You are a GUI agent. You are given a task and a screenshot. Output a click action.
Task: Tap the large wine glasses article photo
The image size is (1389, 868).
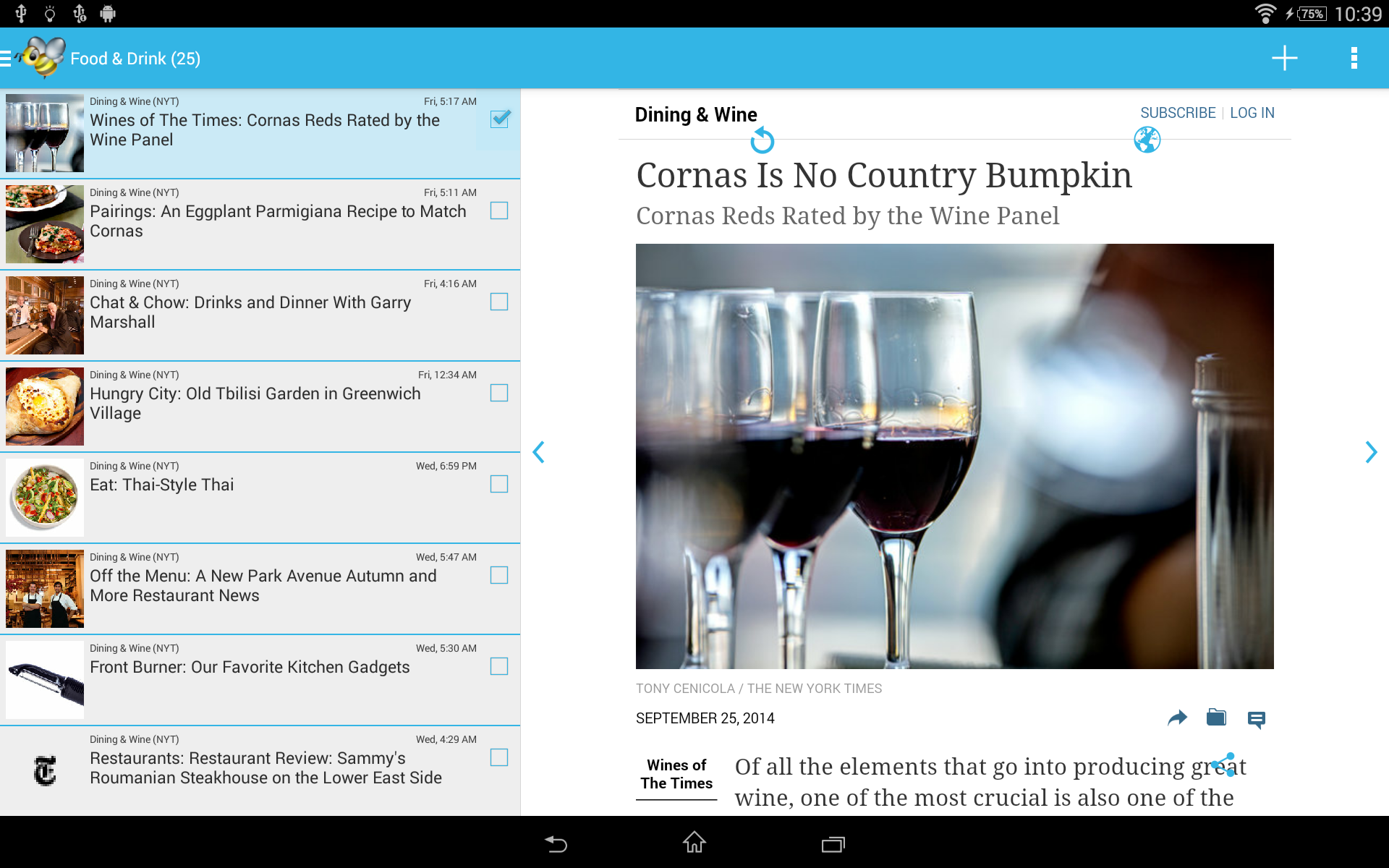pyautogui.click(x=955, y=456)
